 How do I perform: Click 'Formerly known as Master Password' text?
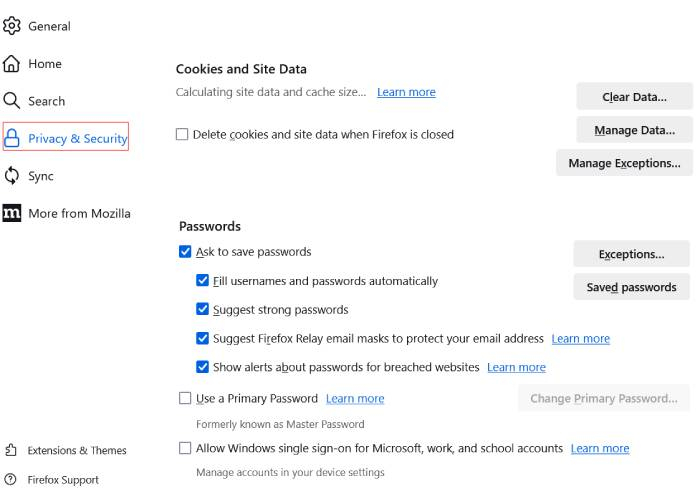pyautogui.click(x=280, y=424)
